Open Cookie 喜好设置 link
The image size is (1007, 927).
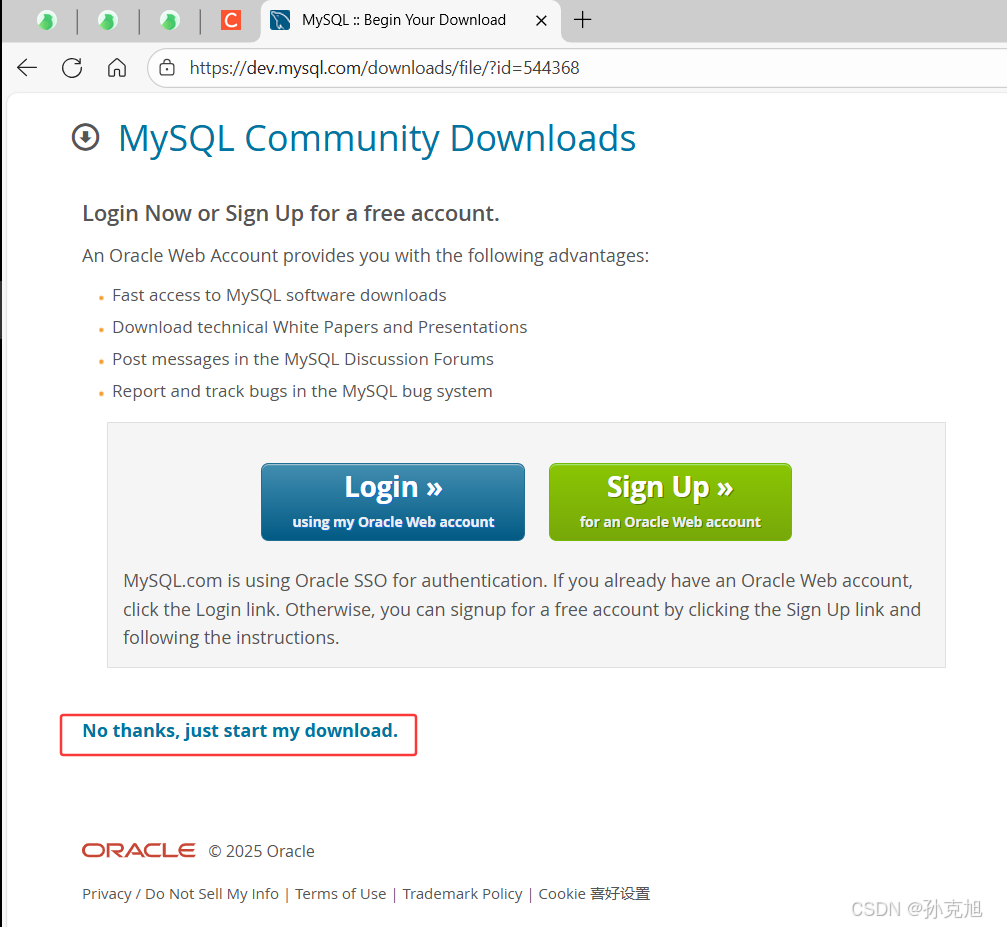[x=594, y=894]
